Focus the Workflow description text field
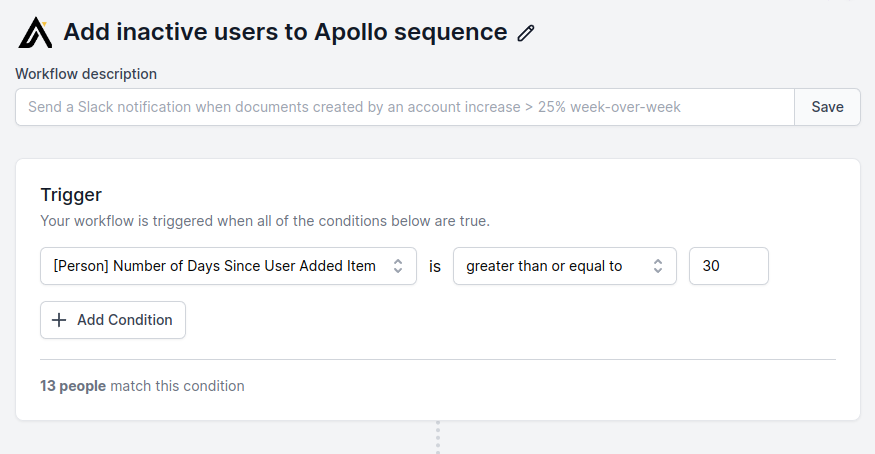875x454 pixels. tap(405, 107)
